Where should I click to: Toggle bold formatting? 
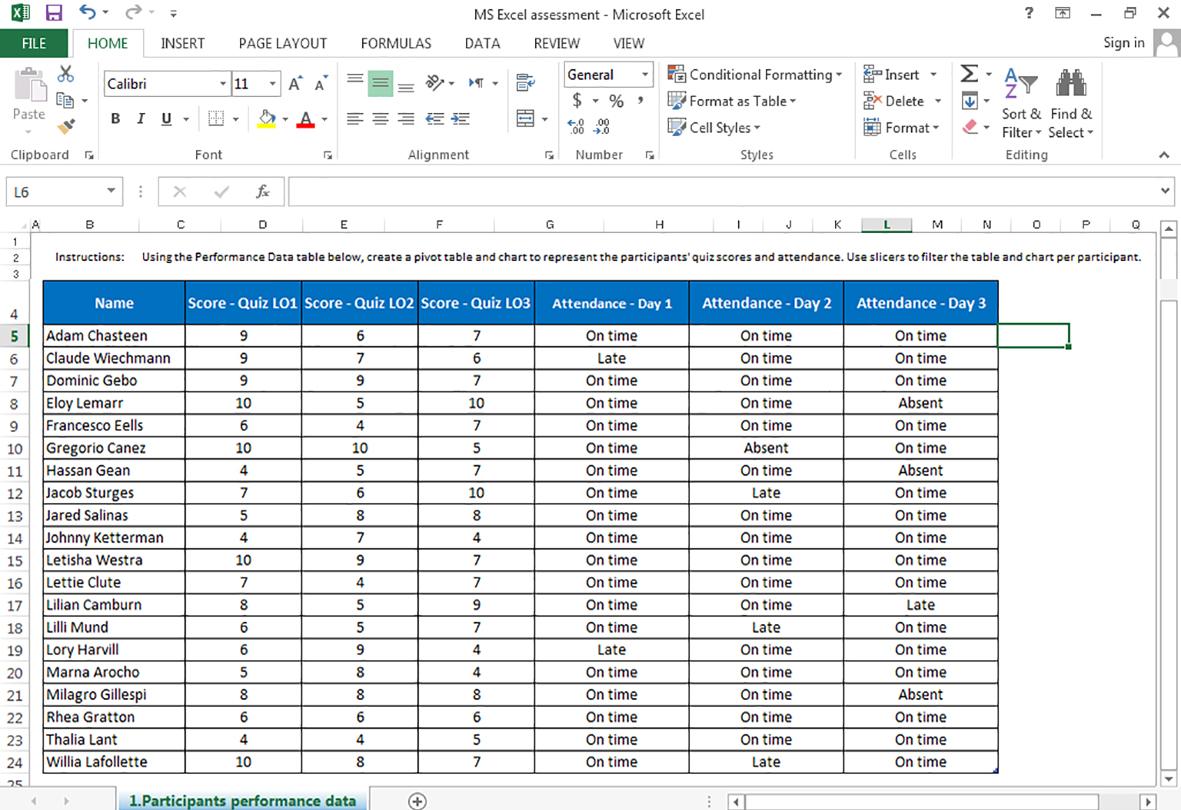[x=114, y=118]
